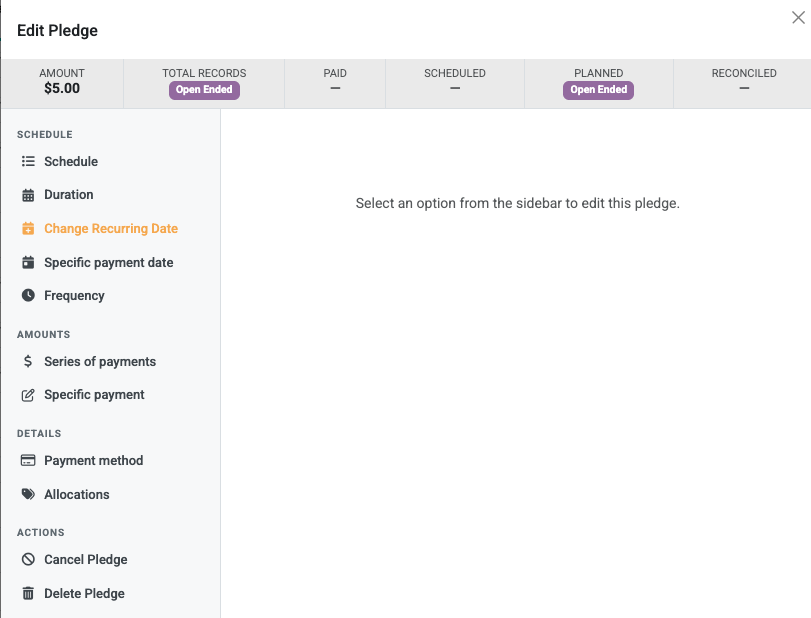The height and width of the screenshot is (618, 811).
Task: Click the Open Ended badge under Total Records
Action: coord(204,90)
